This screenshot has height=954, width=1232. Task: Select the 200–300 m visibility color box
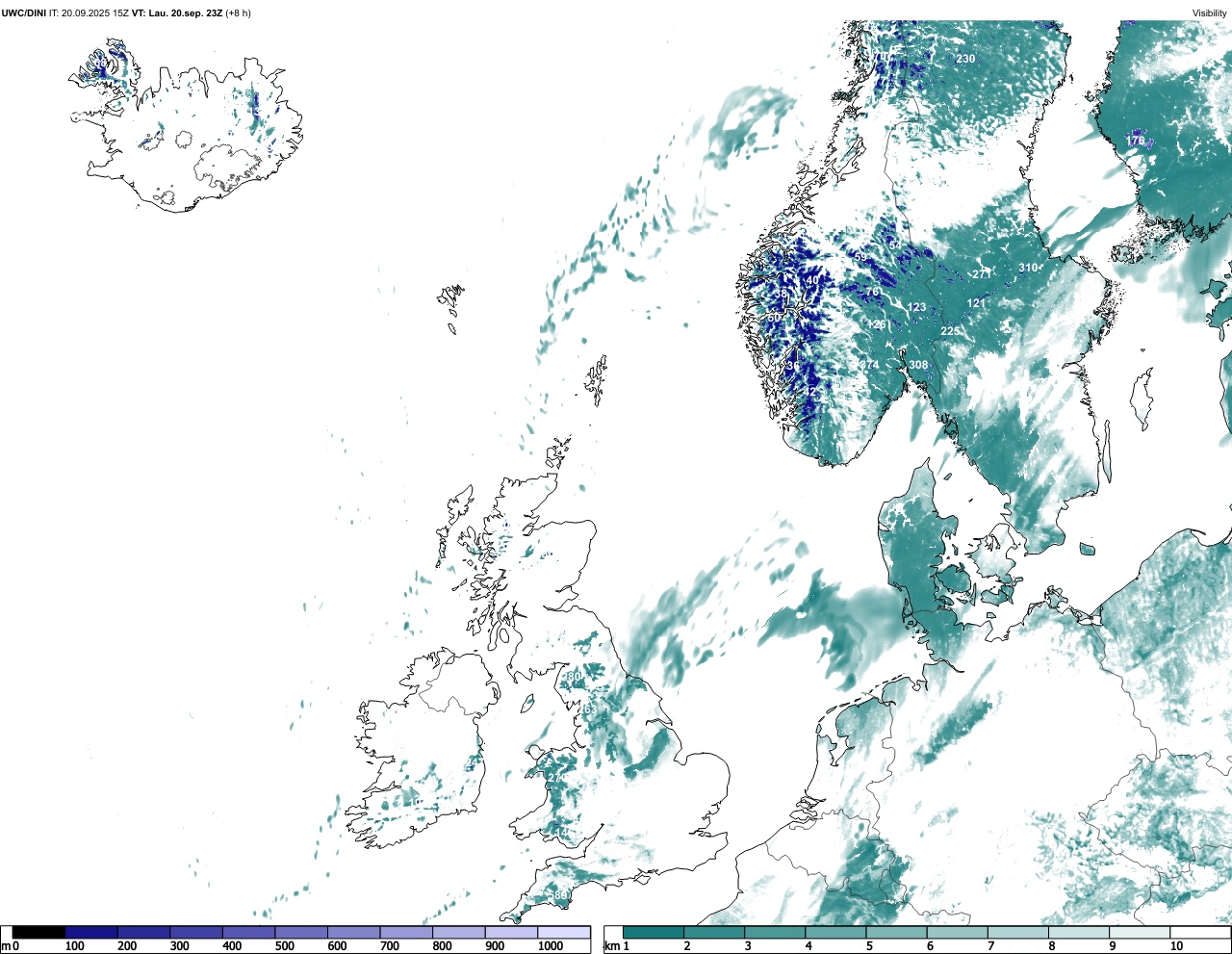[143, 932]
